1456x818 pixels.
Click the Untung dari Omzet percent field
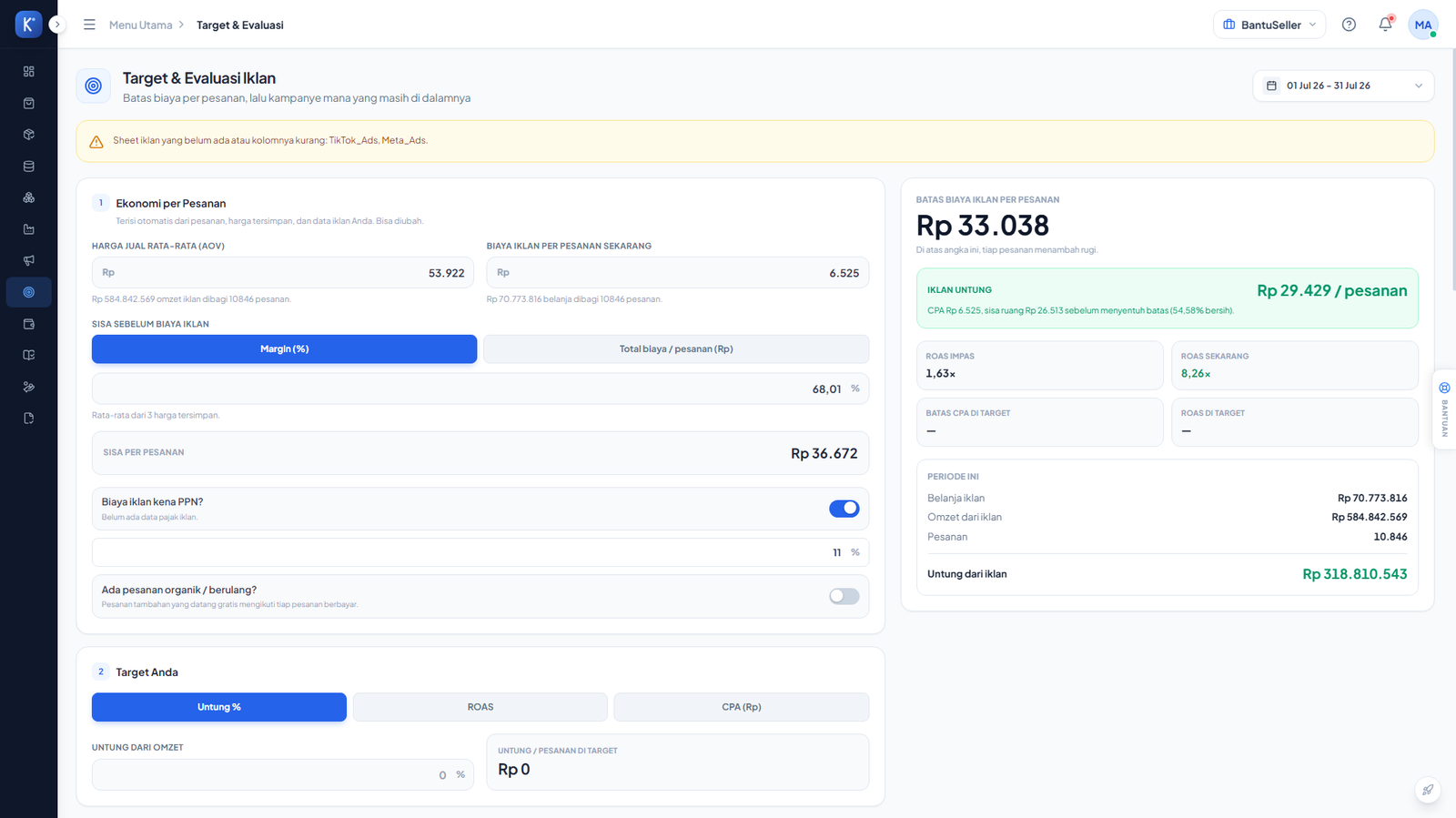[283, 775]
